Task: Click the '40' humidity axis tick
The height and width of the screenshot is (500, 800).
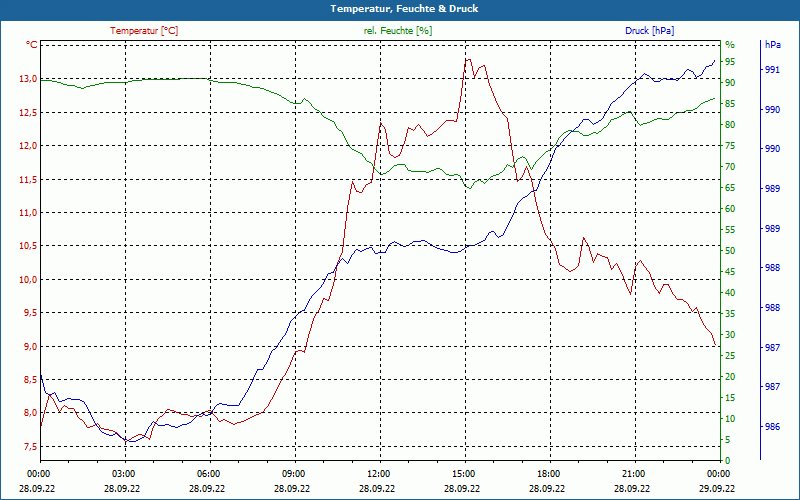Action: (730, 293)
